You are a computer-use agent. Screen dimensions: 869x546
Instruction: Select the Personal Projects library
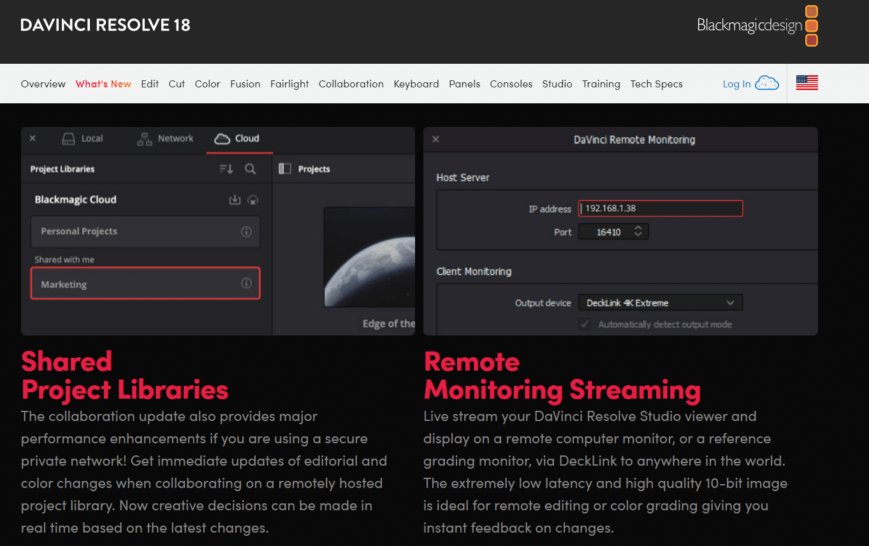tap(145, 231)
